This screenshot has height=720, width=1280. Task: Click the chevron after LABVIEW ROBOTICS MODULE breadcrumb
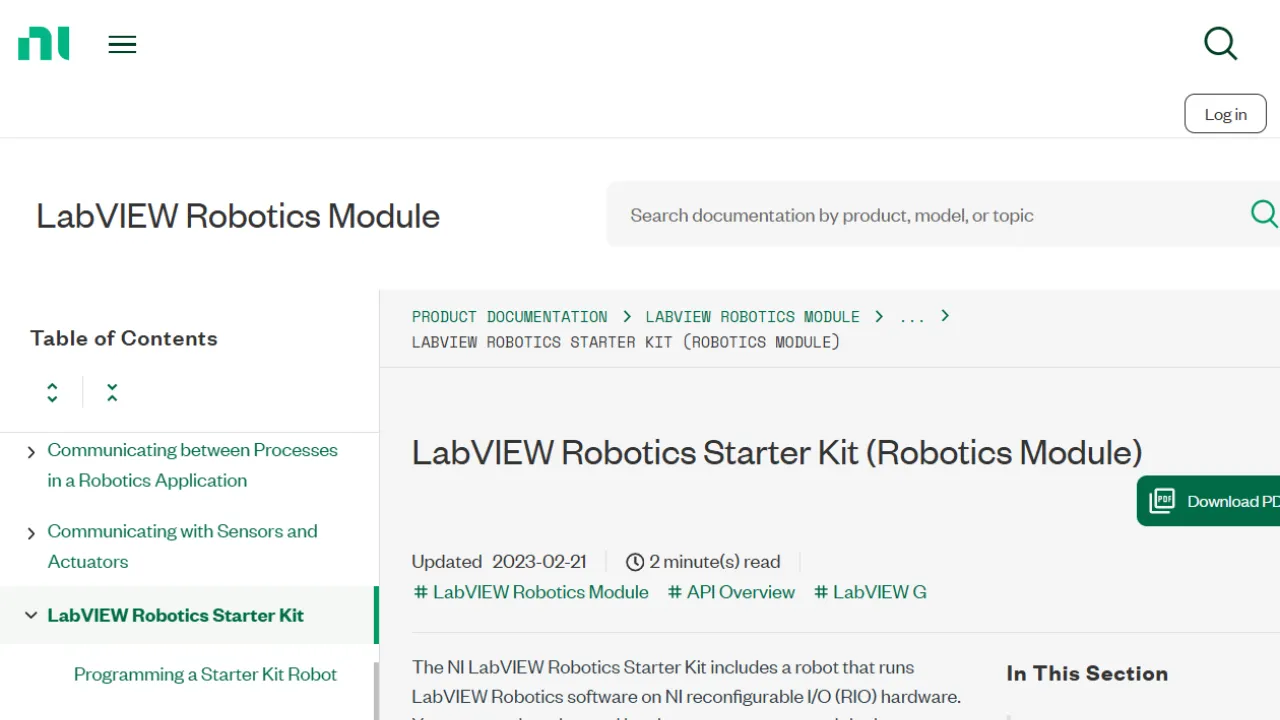[x=878, y=316]
